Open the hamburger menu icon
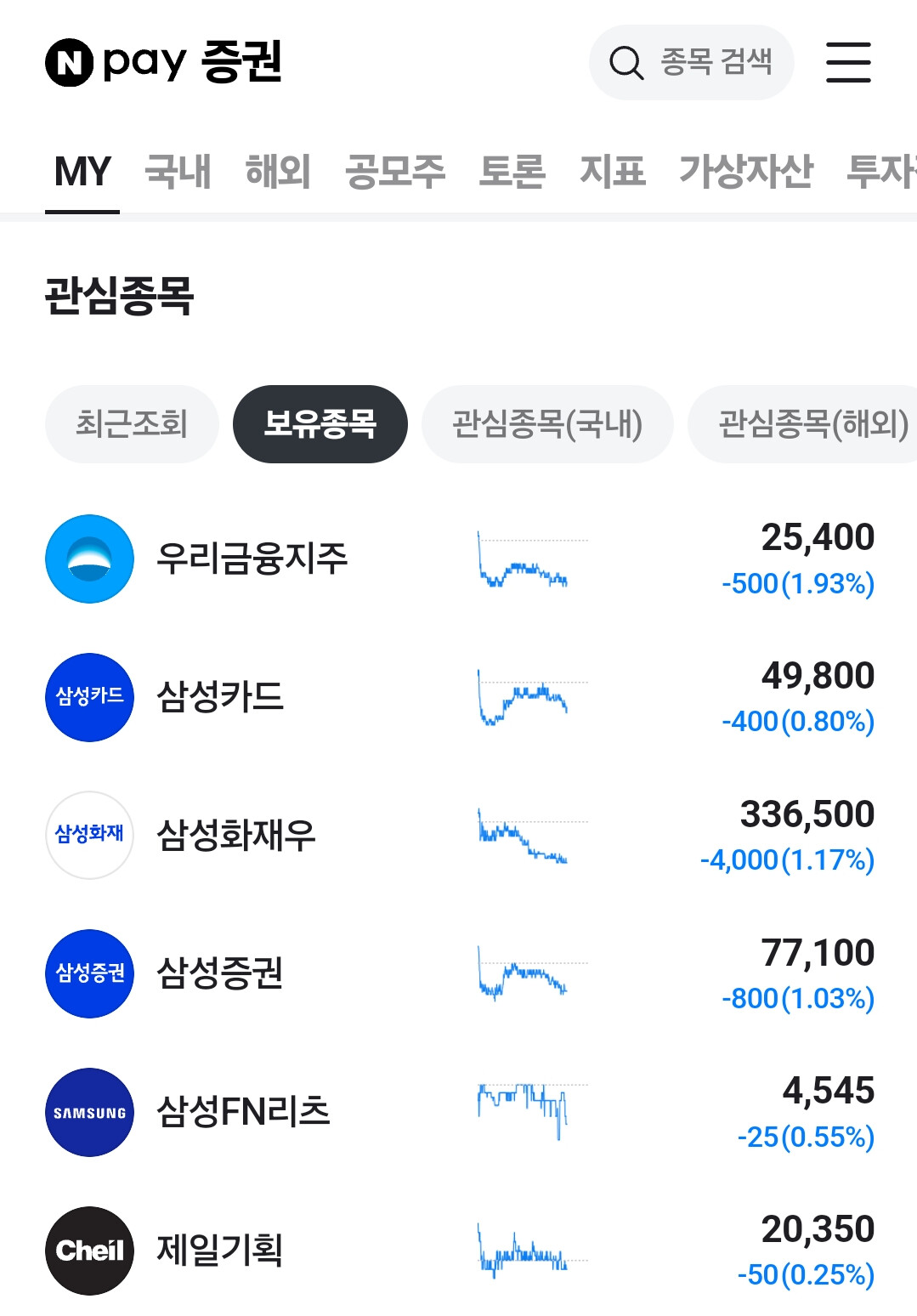The height and width of the screenshot is (1316, 917). 848,62
